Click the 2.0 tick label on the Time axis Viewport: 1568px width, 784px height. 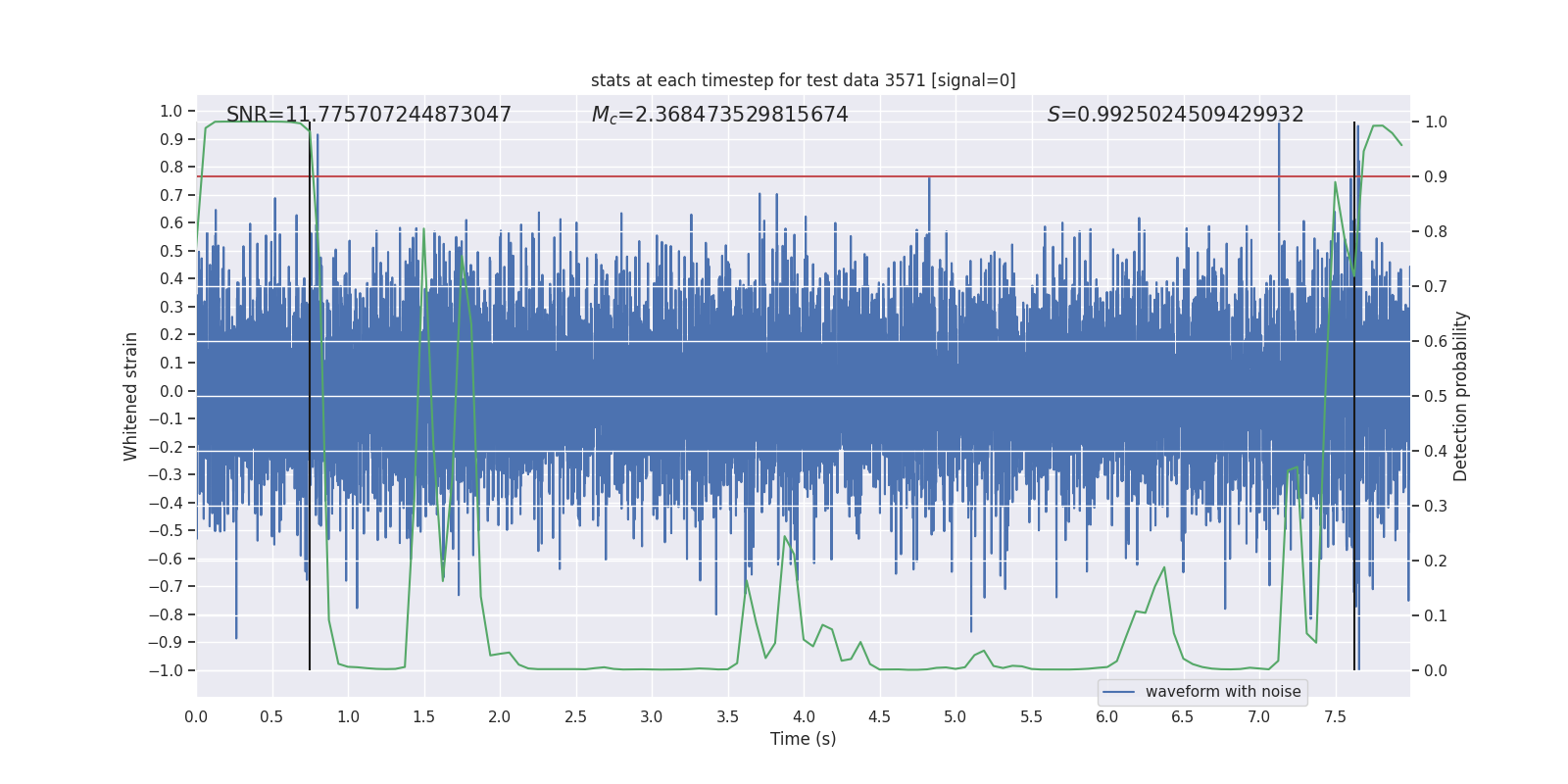[x=500, y=716]
